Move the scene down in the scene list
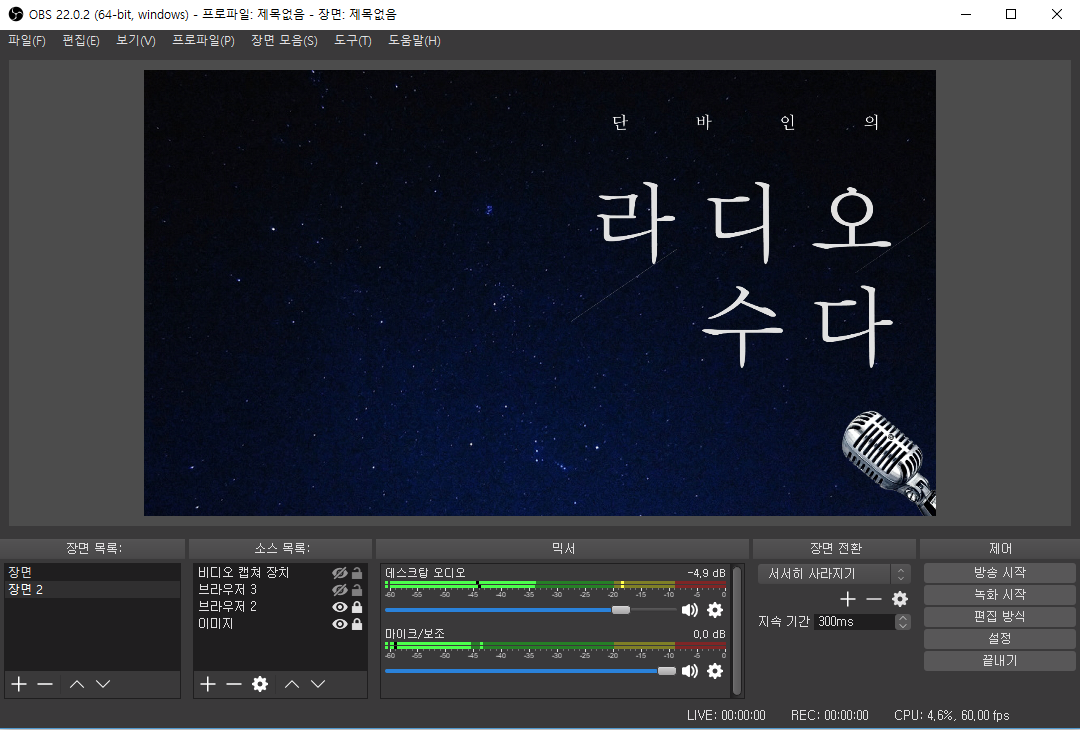The height and width of the screenshot is (730, 1080). coord(103,684)
